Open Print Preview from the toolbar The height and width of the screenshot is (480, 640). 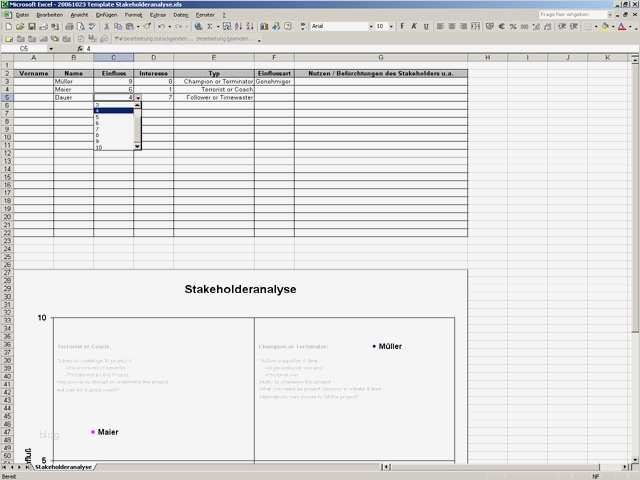[81, 27]
